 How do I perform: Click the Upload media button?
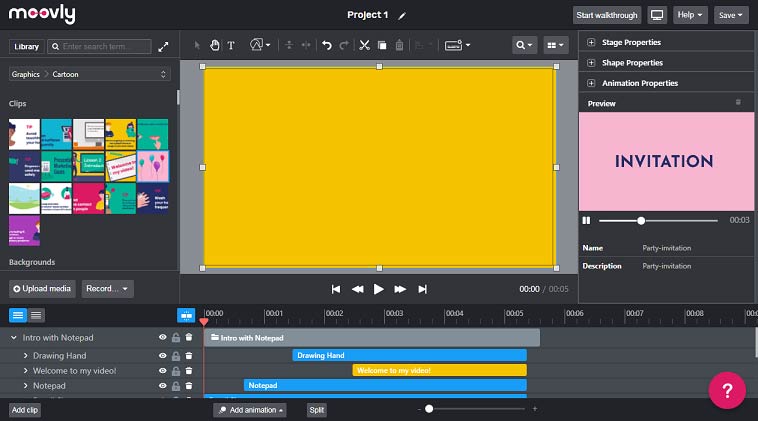42,289
